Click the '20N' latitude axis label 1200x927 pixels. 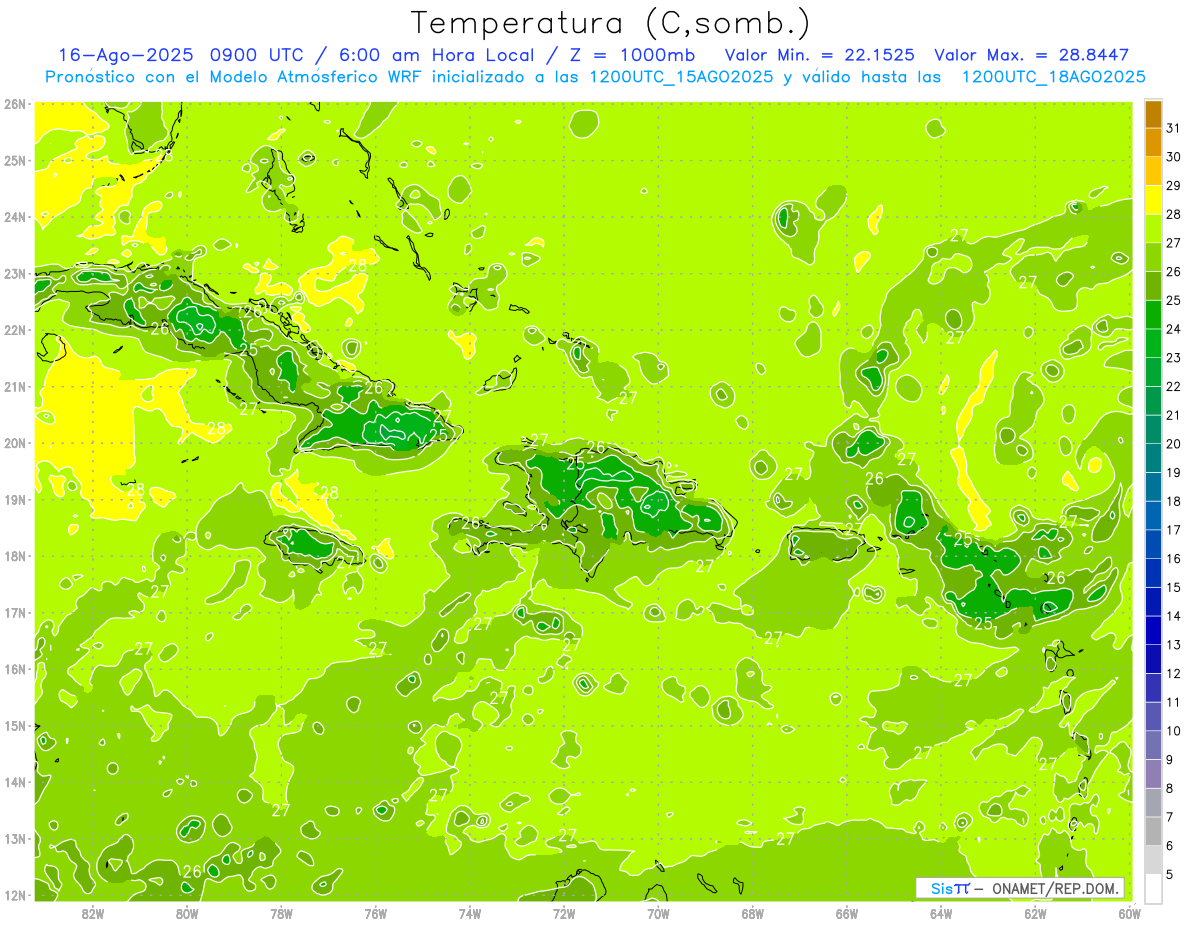point(15,443)
